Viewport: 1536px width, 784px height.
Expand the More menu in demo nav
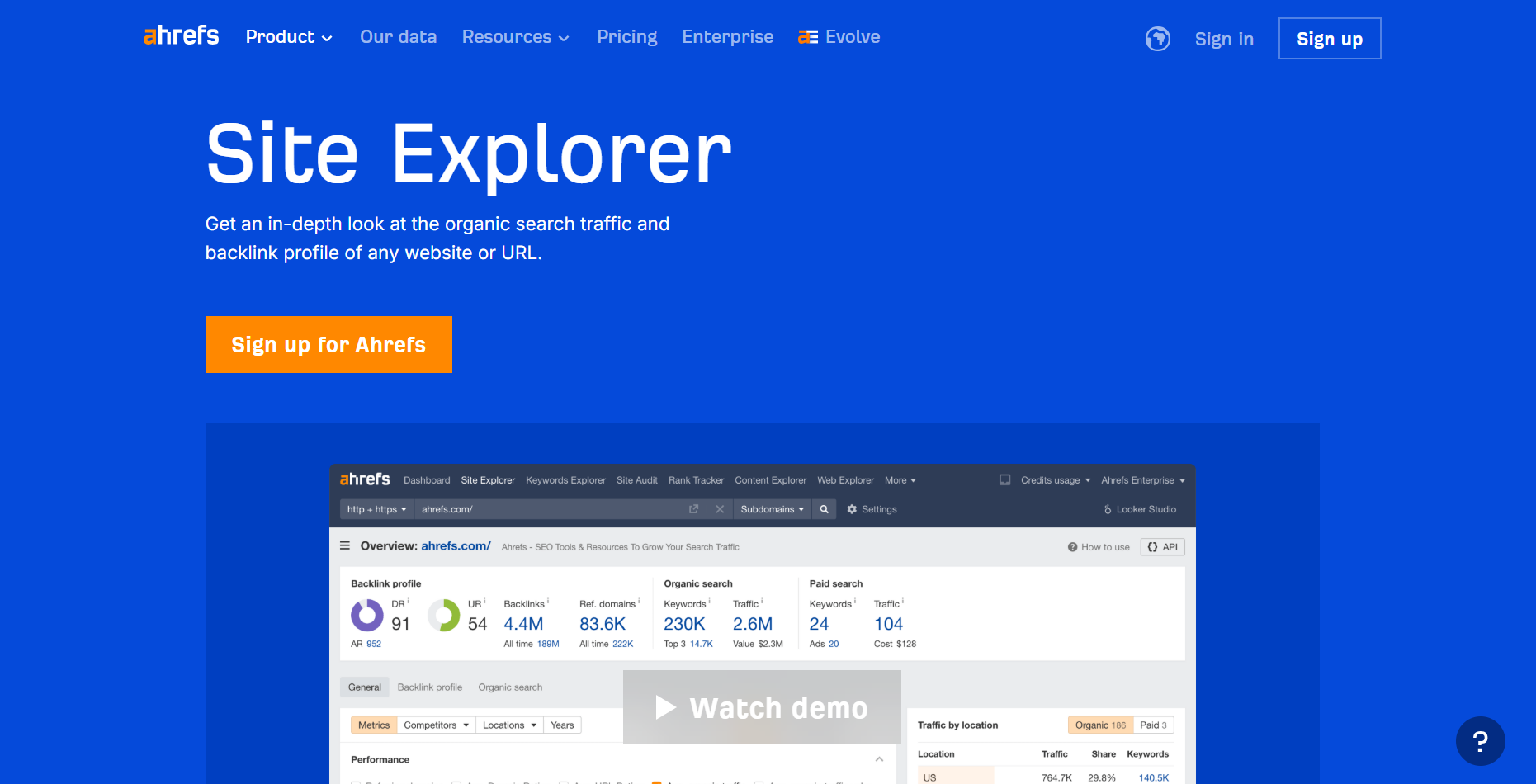coord(900,480)
